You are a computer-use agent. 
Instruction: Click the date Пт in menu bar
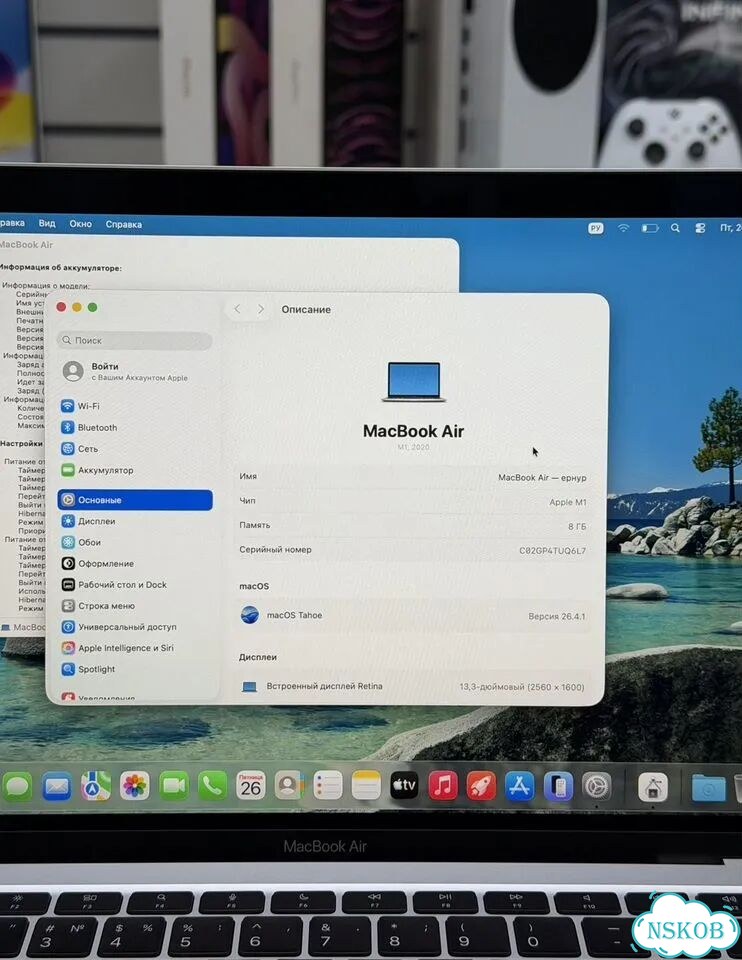click(730, 228)
